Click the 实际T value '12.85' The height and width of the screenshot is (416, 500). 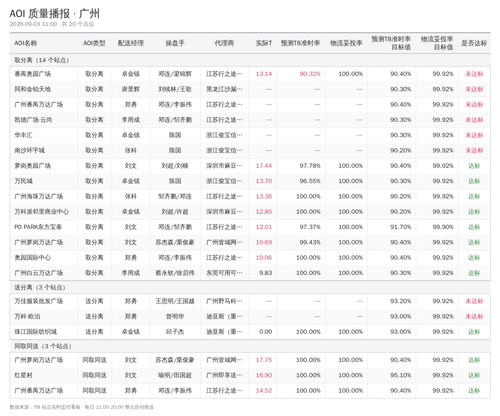pyautogui.click(x=264, y=212)
